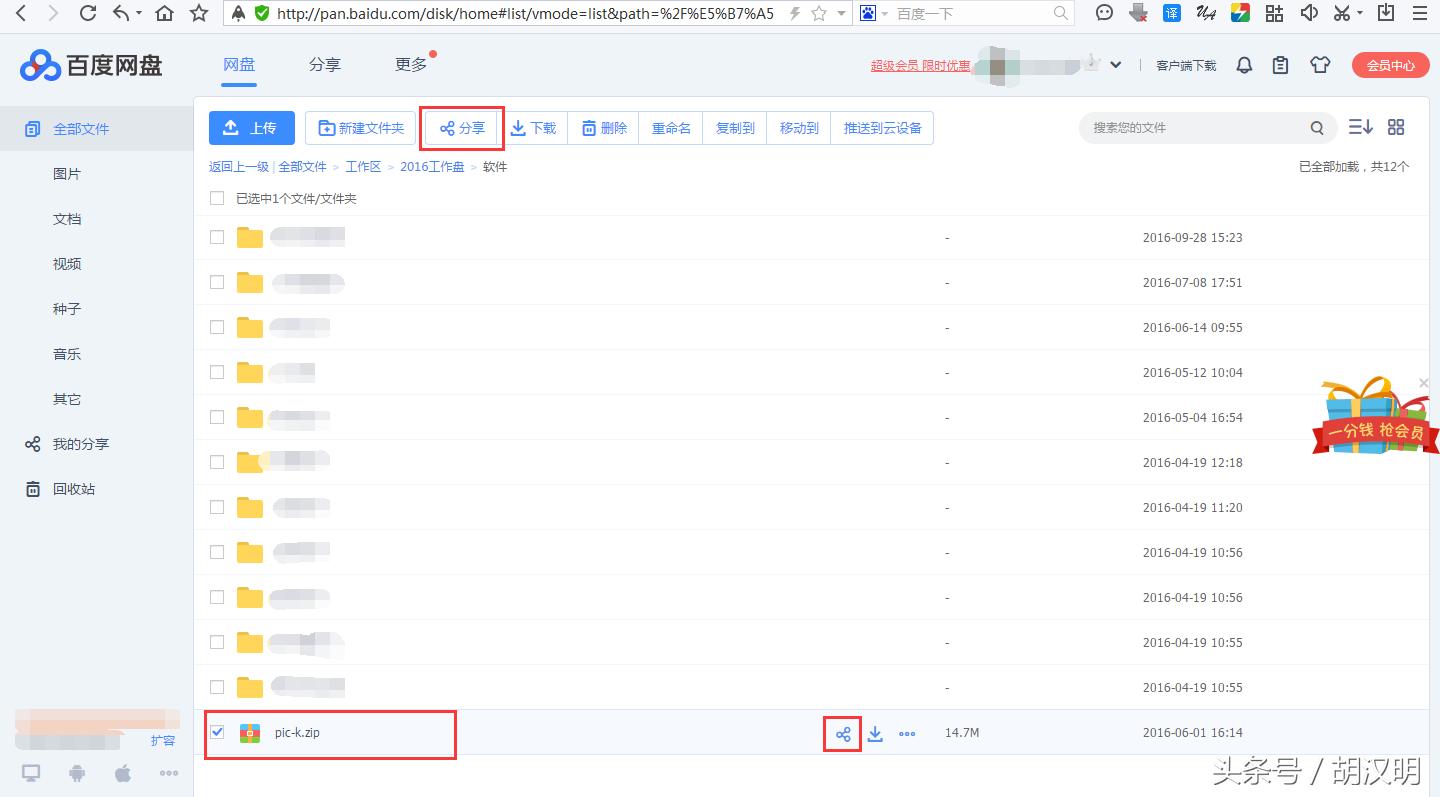This screenshot has height=797, width=1440.
Task: Expand the dropdown arrow beside the scissors icon
Action: pyautogui.click(x=1360, y=14)
